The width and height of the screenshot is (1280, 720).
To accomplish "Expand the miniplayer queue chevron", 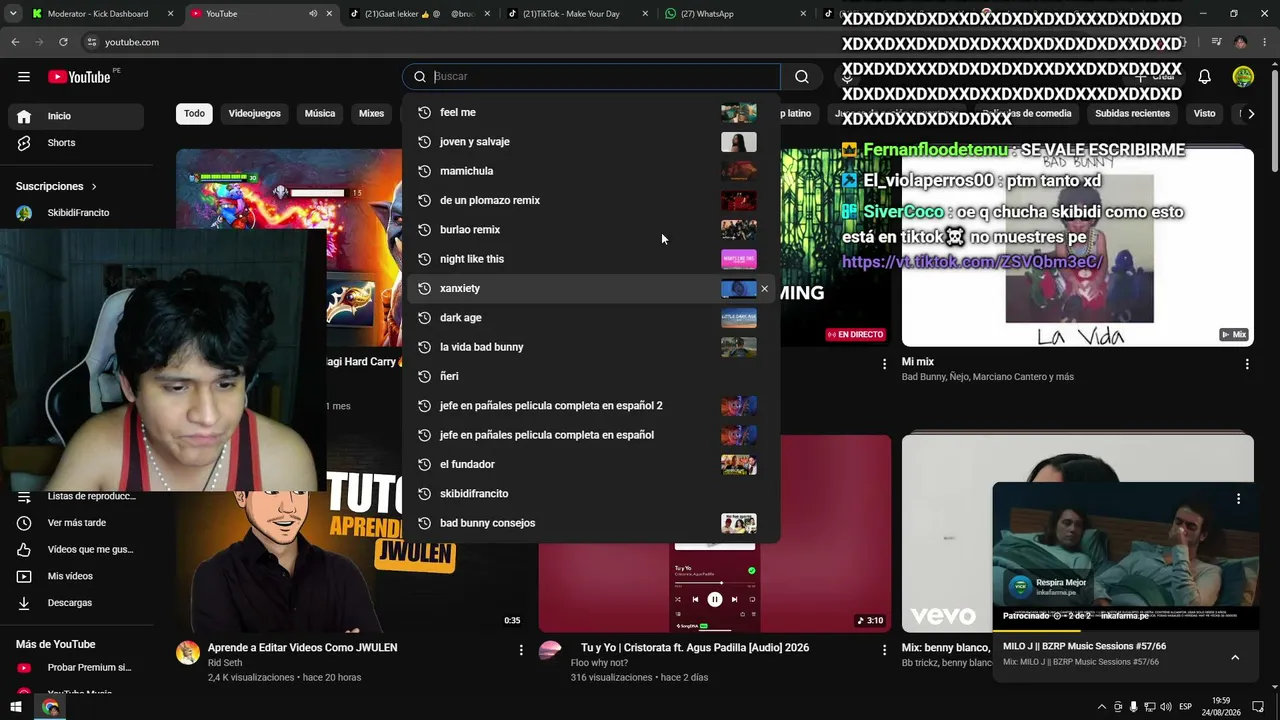I will (1235, 657).
